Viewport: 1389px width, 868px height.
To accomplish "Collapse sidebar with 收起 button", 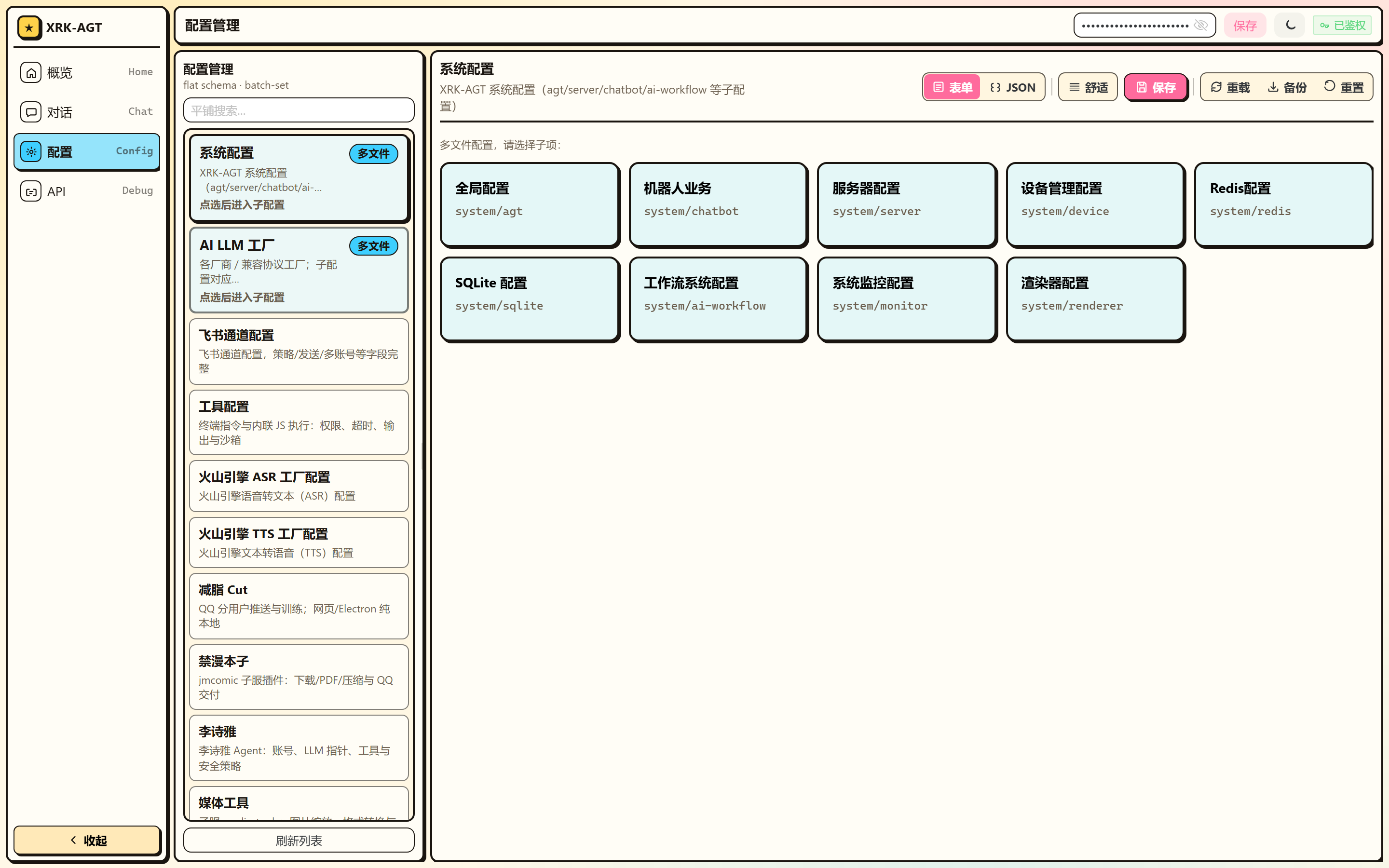I will pos(87,841).
